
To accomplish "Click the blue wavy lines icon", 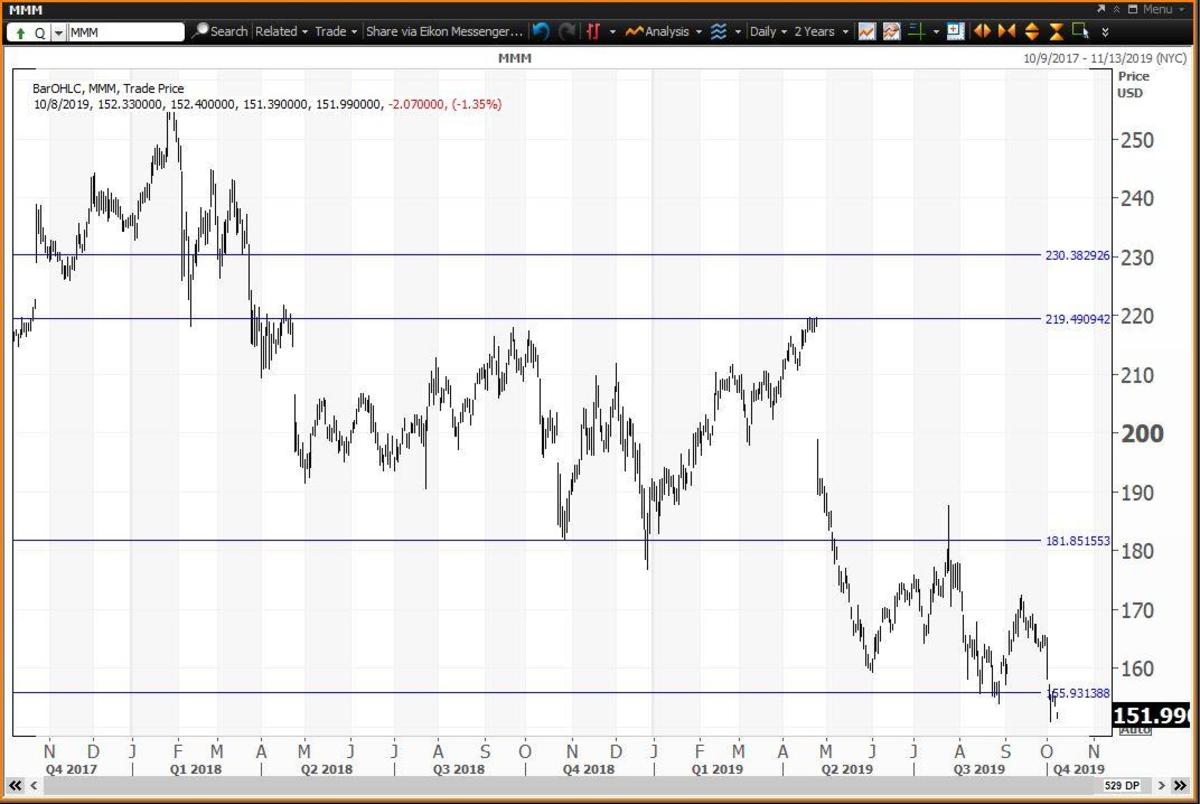I will 717,31.
